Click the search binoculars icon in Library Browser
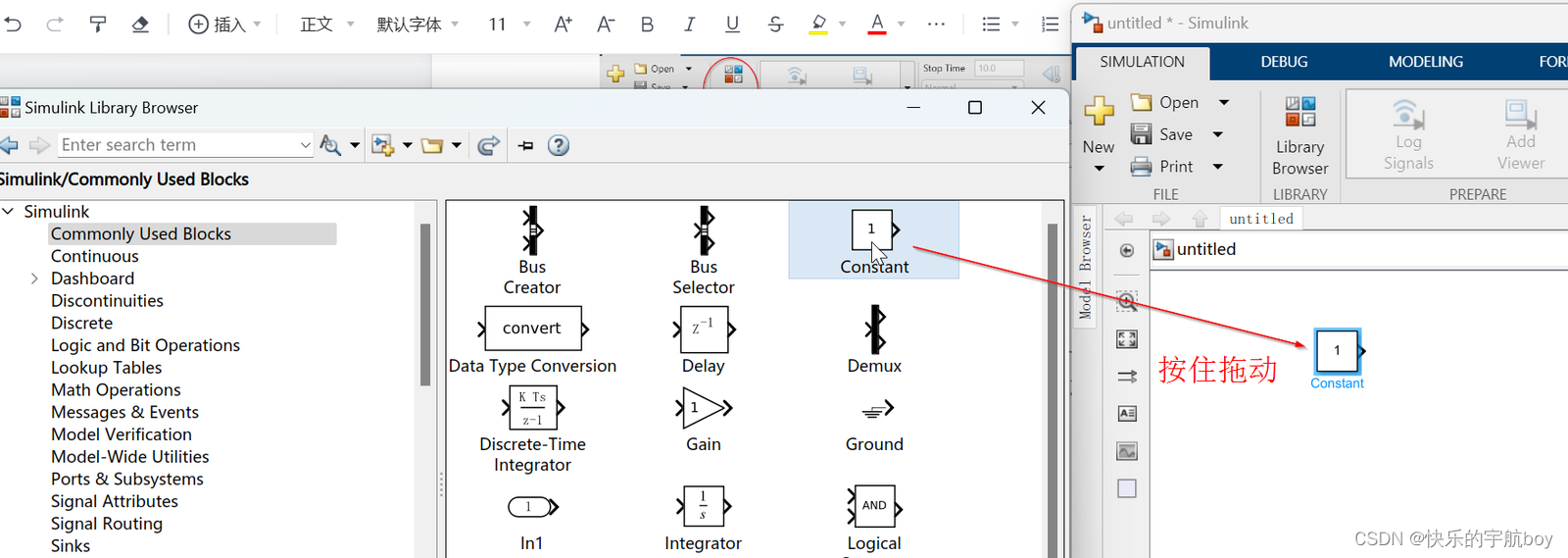This screenshot has width=1568, height=558. point(331,145)
